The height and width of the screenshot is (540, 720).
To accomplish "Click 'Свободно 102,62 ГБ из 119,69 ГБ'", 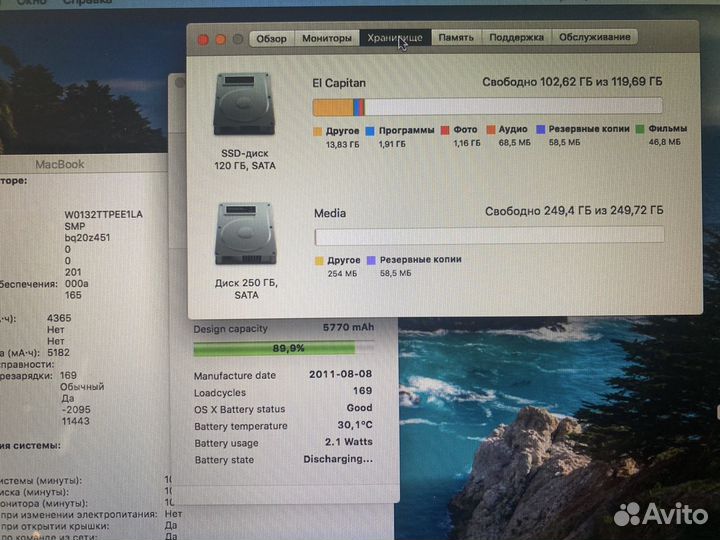I will coord(572,82).
